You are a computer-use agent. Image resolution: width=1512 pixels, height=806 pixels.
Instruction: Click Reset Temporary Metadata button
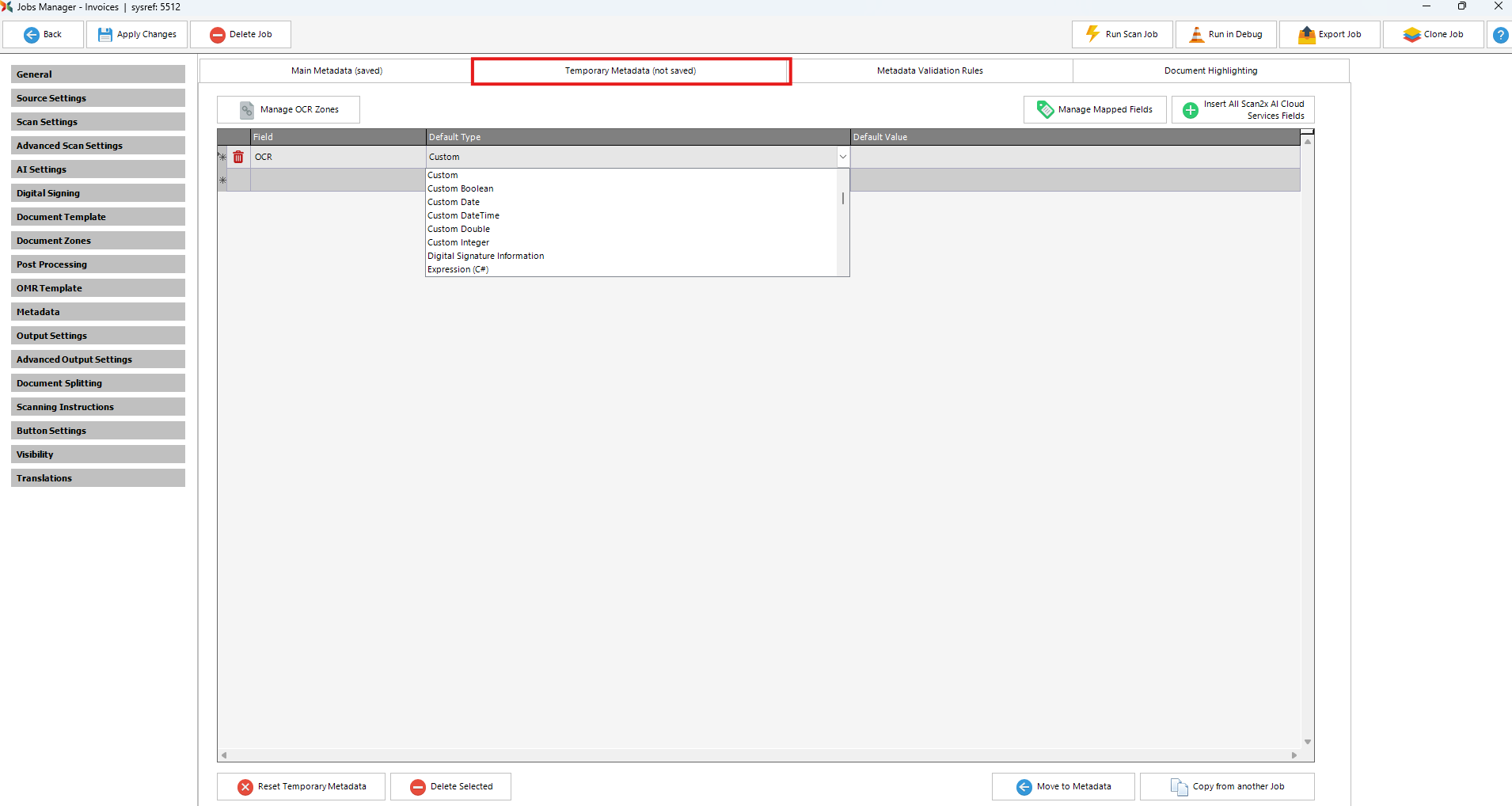pos(301,786)
